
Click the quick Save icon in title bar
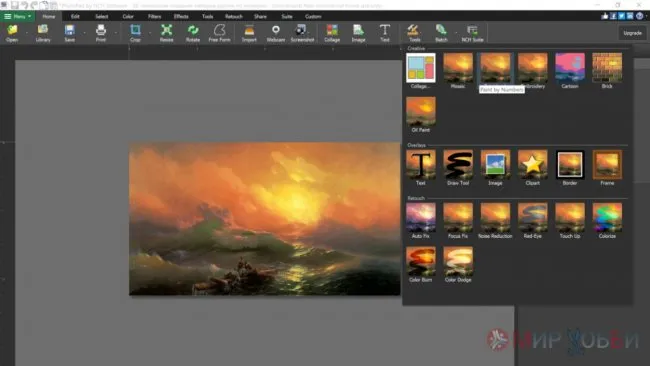[15, 5]
